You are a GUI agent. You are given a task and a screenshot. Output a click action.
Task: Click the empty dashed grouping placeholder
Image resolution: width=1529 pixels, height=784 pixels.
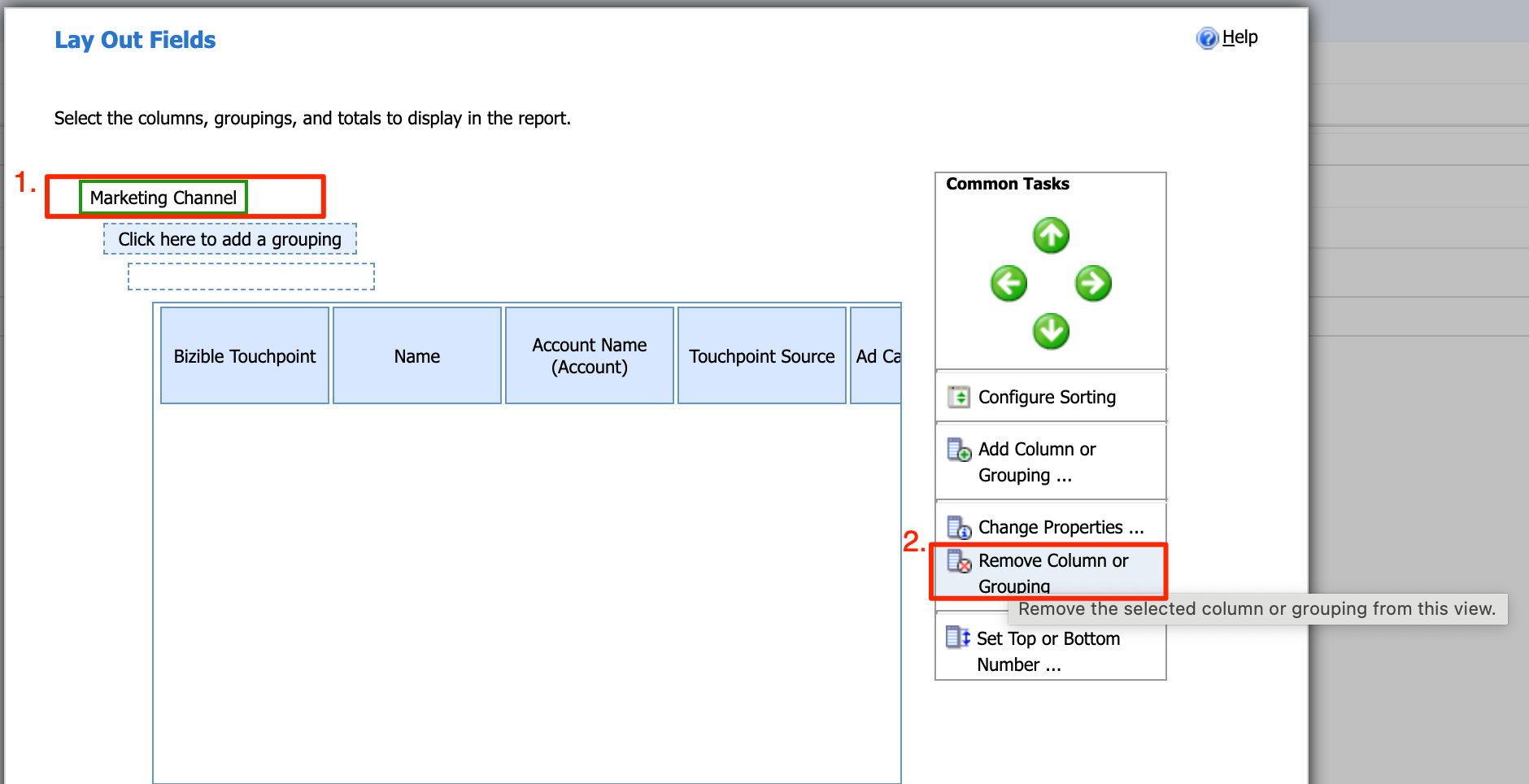pos(250,277)
